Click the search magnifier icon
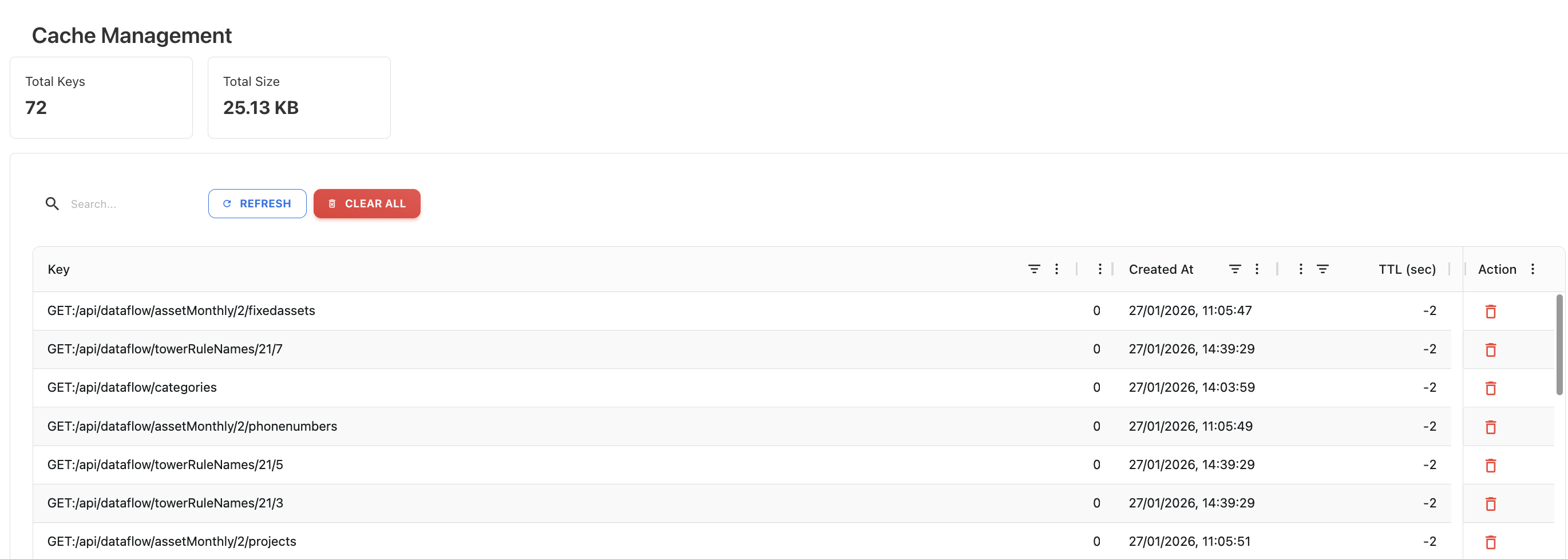This screenshot has height=559, width=1568. [x=52, y=204]
